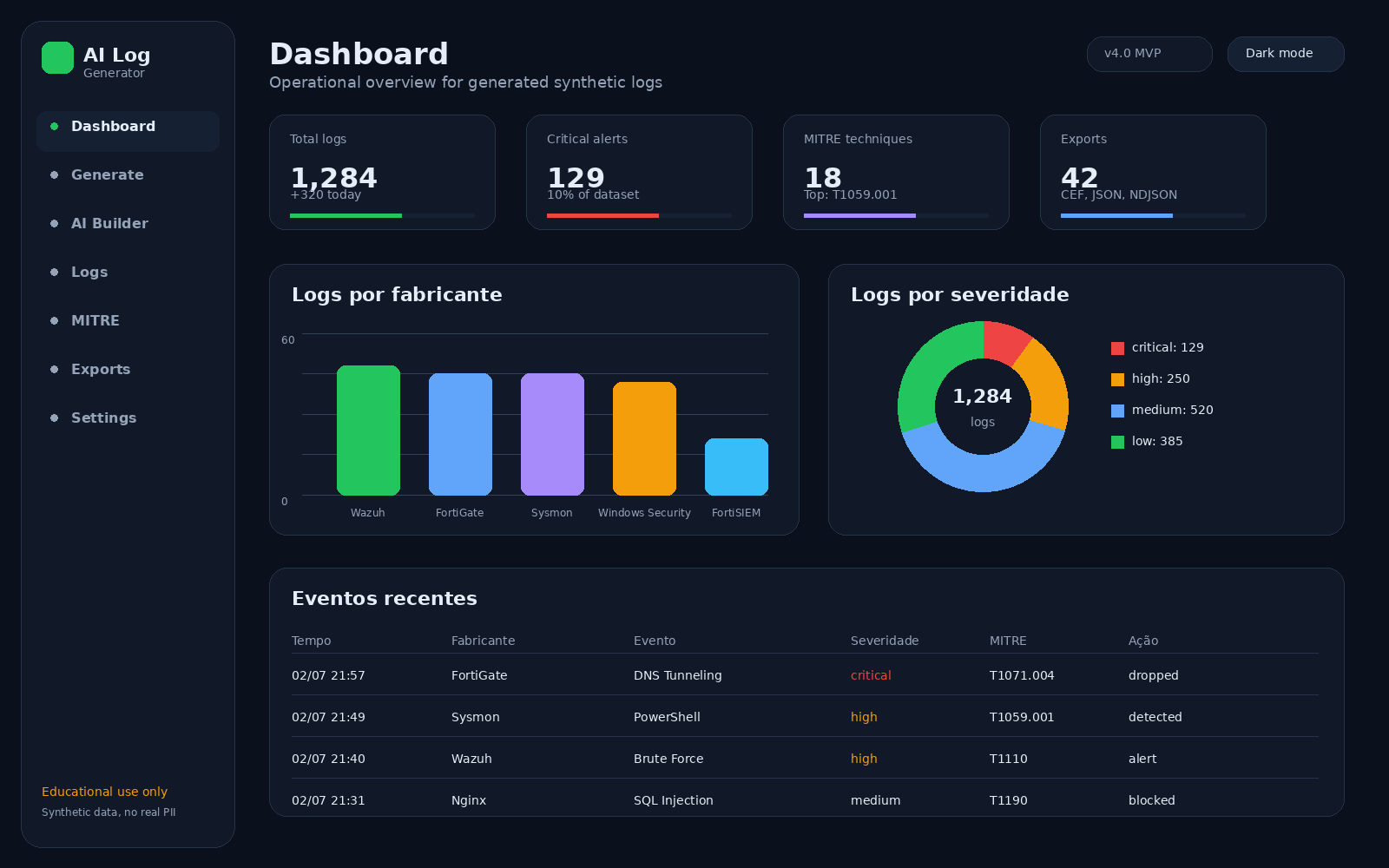This screenshot has height=868, width=1389.
Task: Click technique T1071.004
Action: (1022, 675)
